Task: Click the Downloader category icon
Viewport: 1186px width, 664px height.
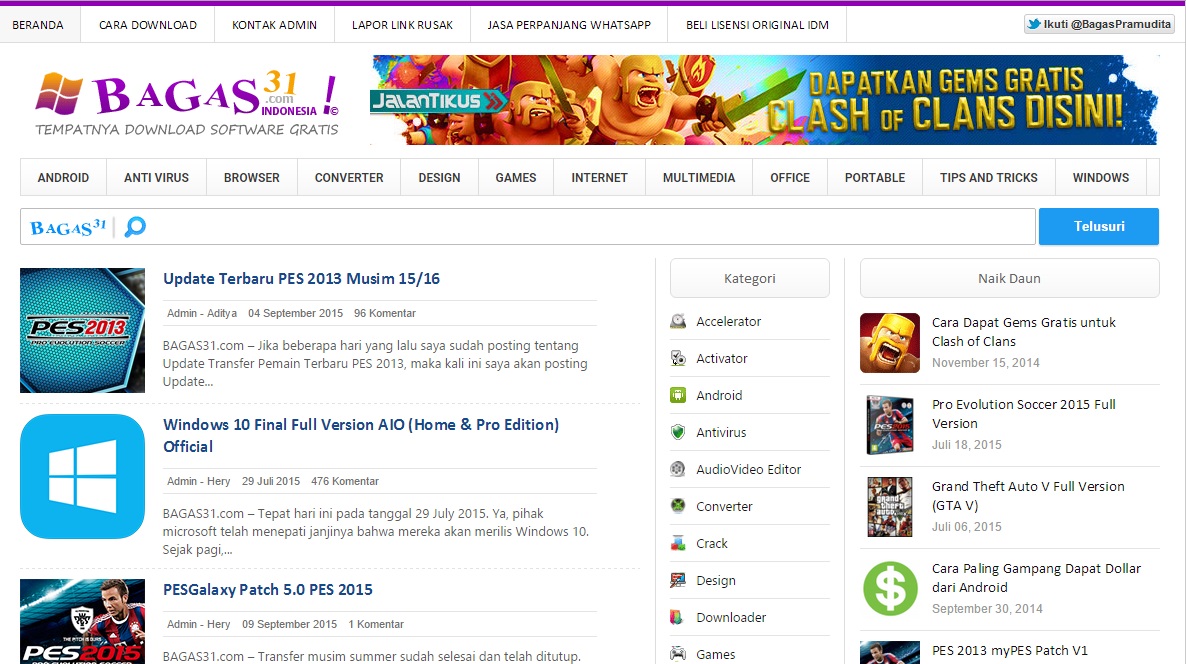Action: (677, 618)
